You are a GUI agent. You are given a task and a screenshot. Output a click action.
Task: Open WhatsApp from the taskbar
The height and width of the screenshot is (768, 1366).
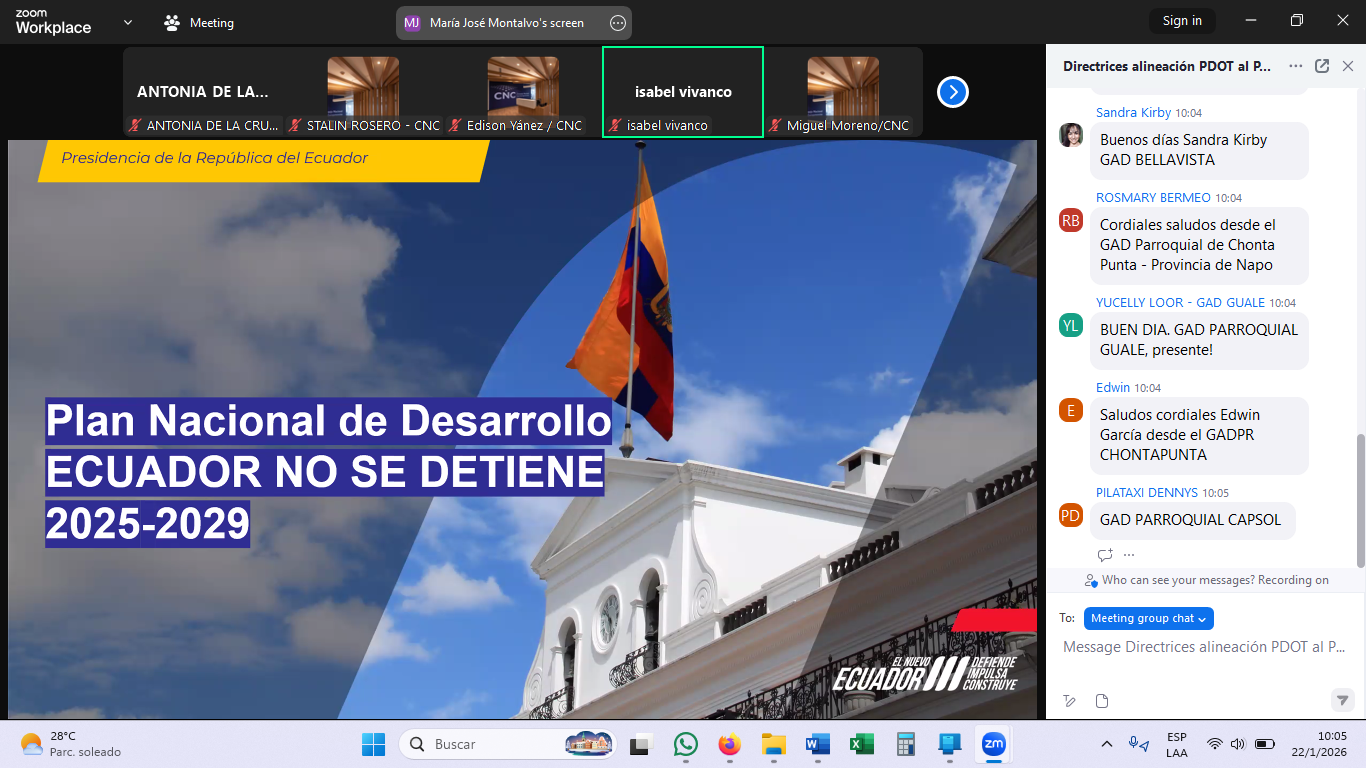(x=685, y=744)
